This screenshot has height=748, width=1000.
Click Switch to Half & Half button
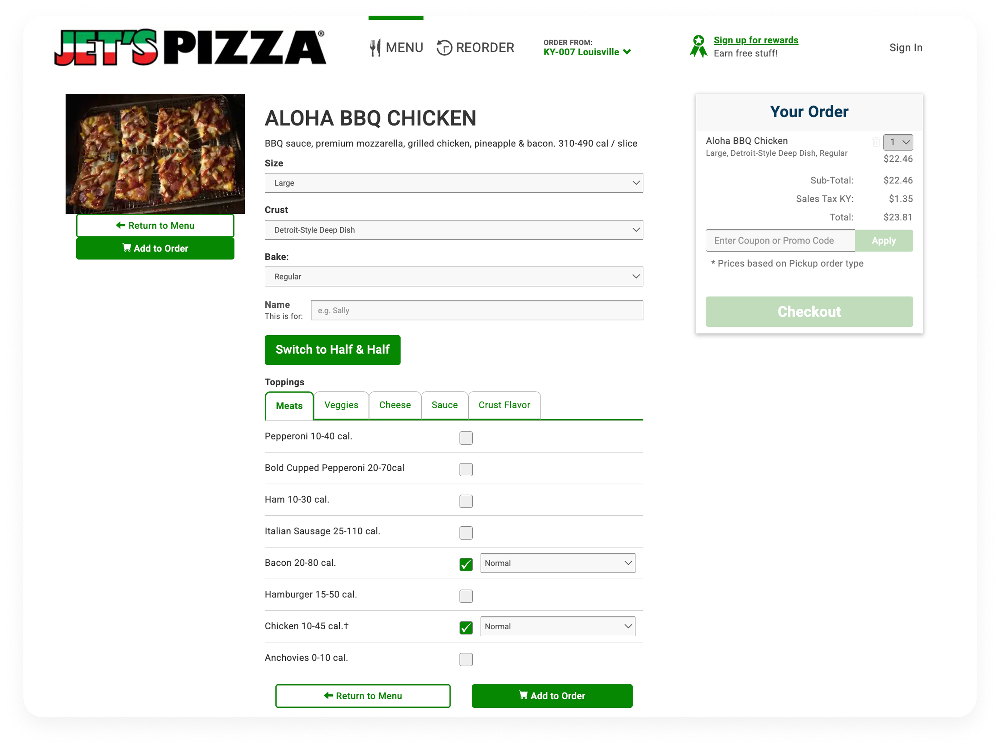332,350
